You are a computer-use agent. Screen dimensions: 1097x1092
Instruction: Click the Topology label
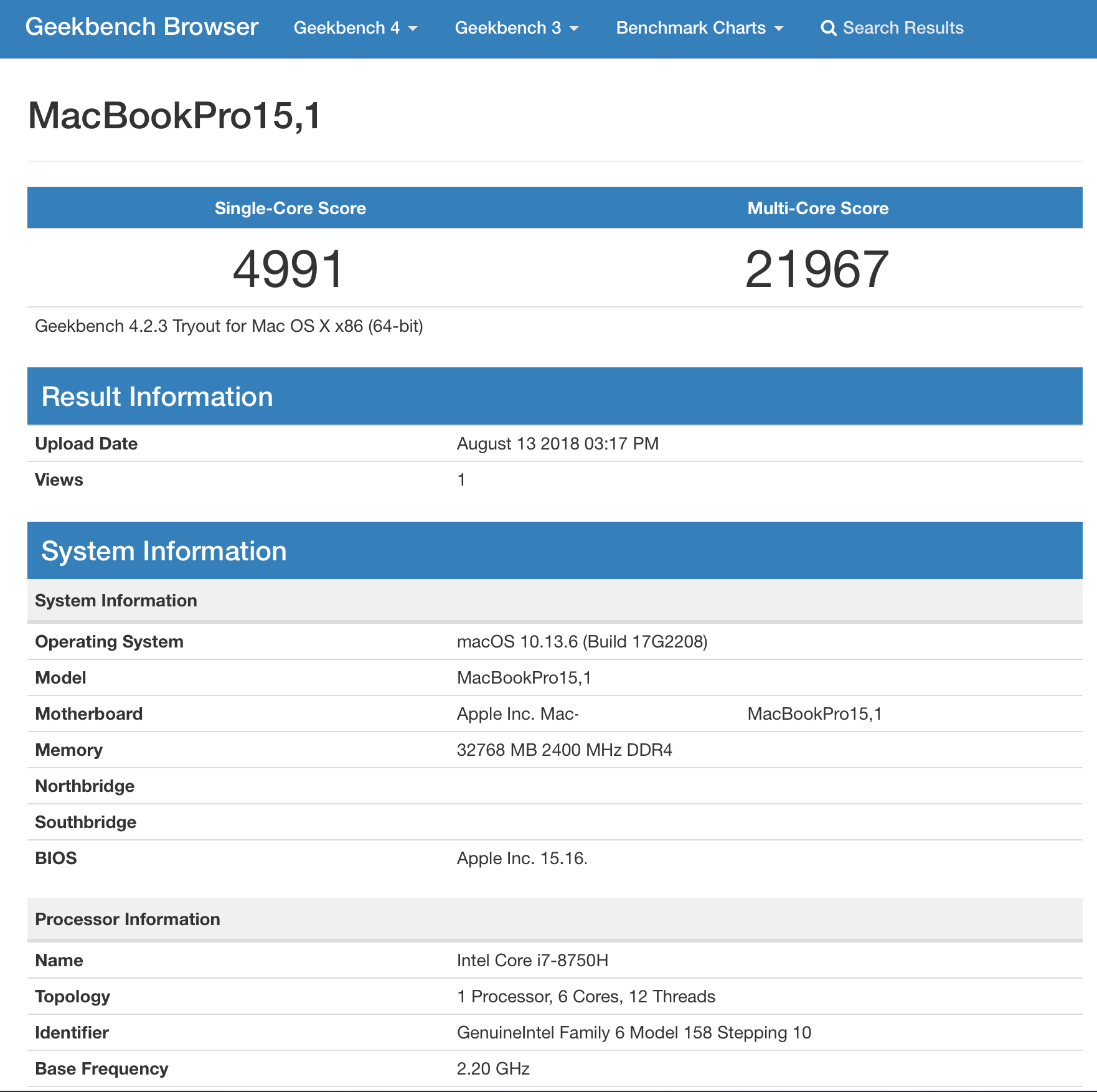pos(73,996)
